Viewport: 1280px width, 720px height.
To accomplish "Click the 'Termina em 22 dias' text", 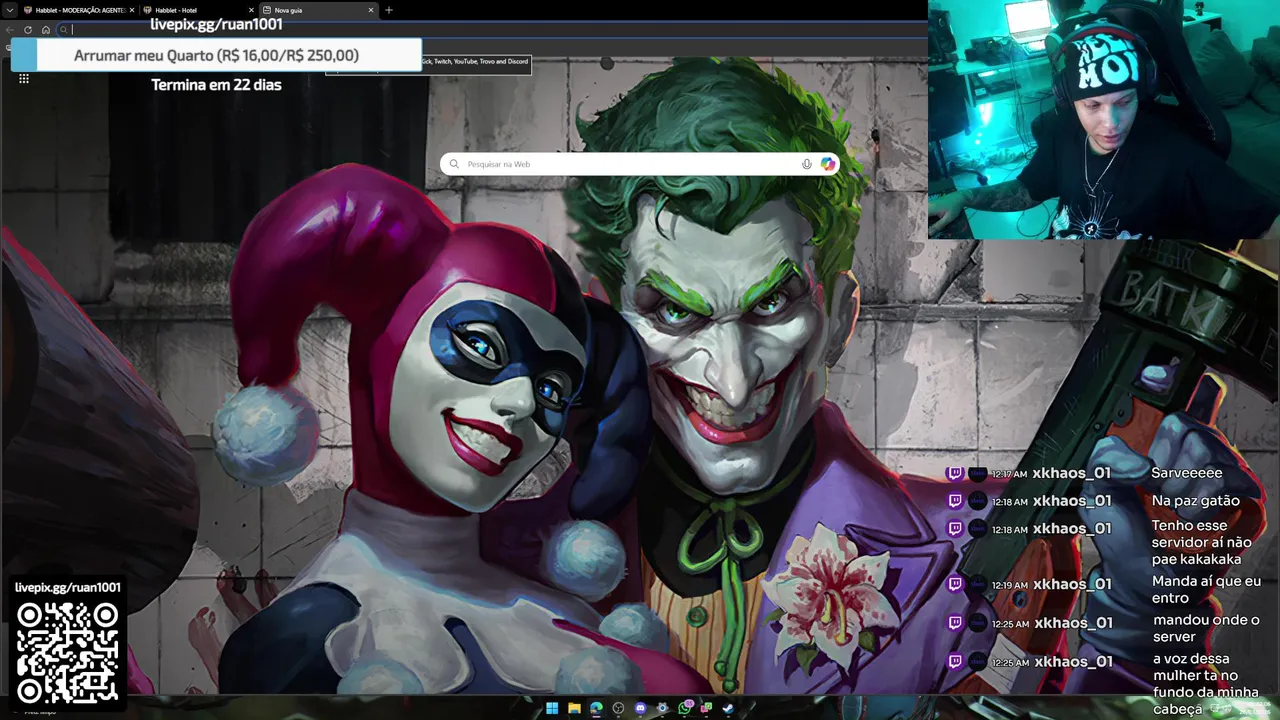I will pos(216,85).
